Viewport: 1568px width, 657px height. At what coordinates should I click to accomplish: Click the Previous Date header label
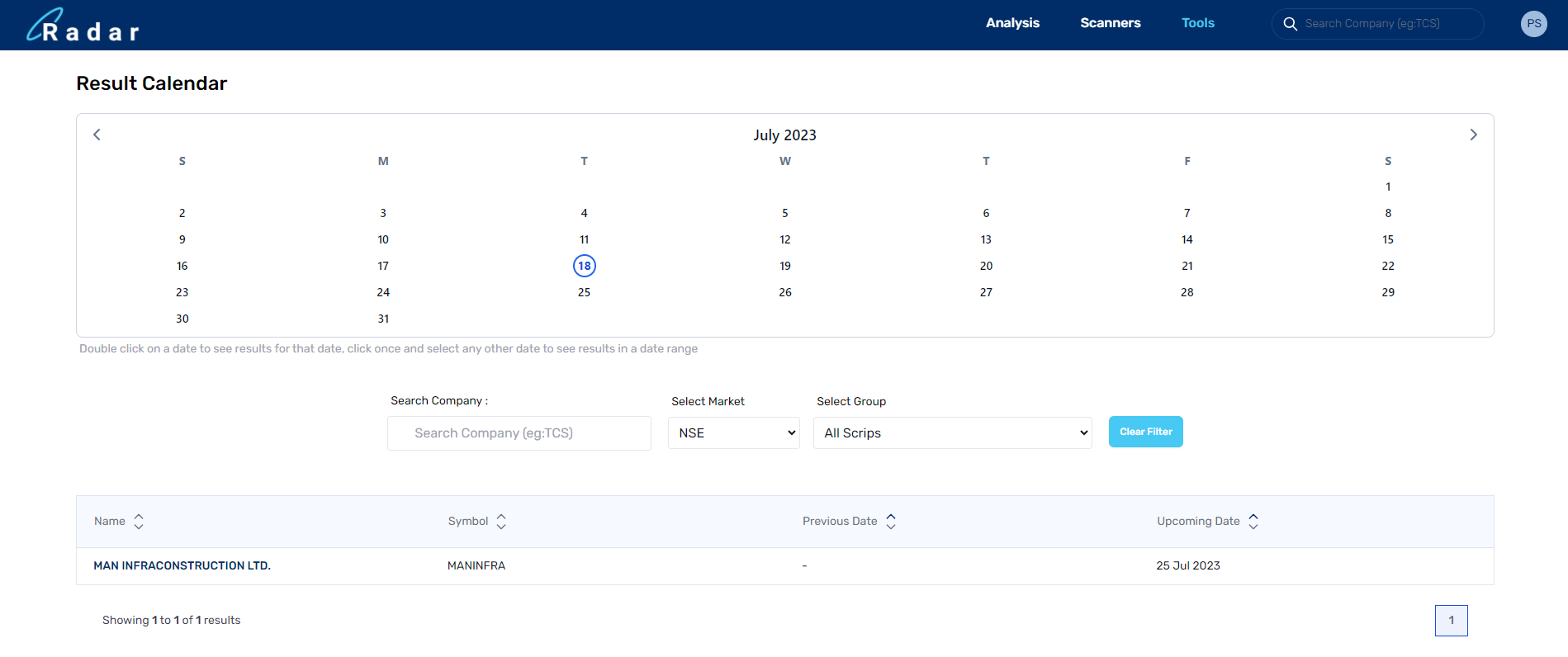[840, 522]
